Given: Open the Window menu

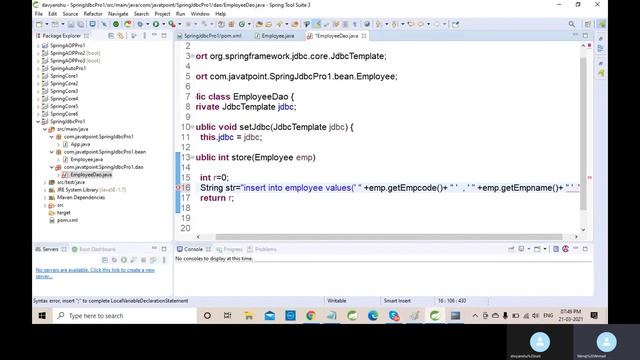Looking at the screenshot, I should click(200, 14).
